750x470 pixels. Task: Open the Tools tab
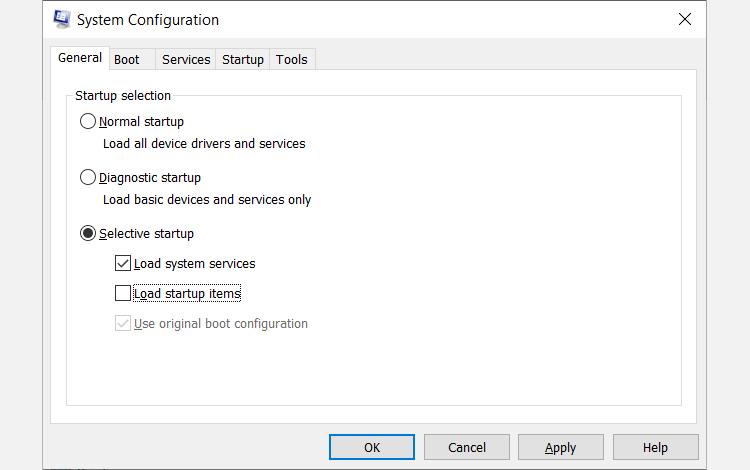tap(292, 59)
